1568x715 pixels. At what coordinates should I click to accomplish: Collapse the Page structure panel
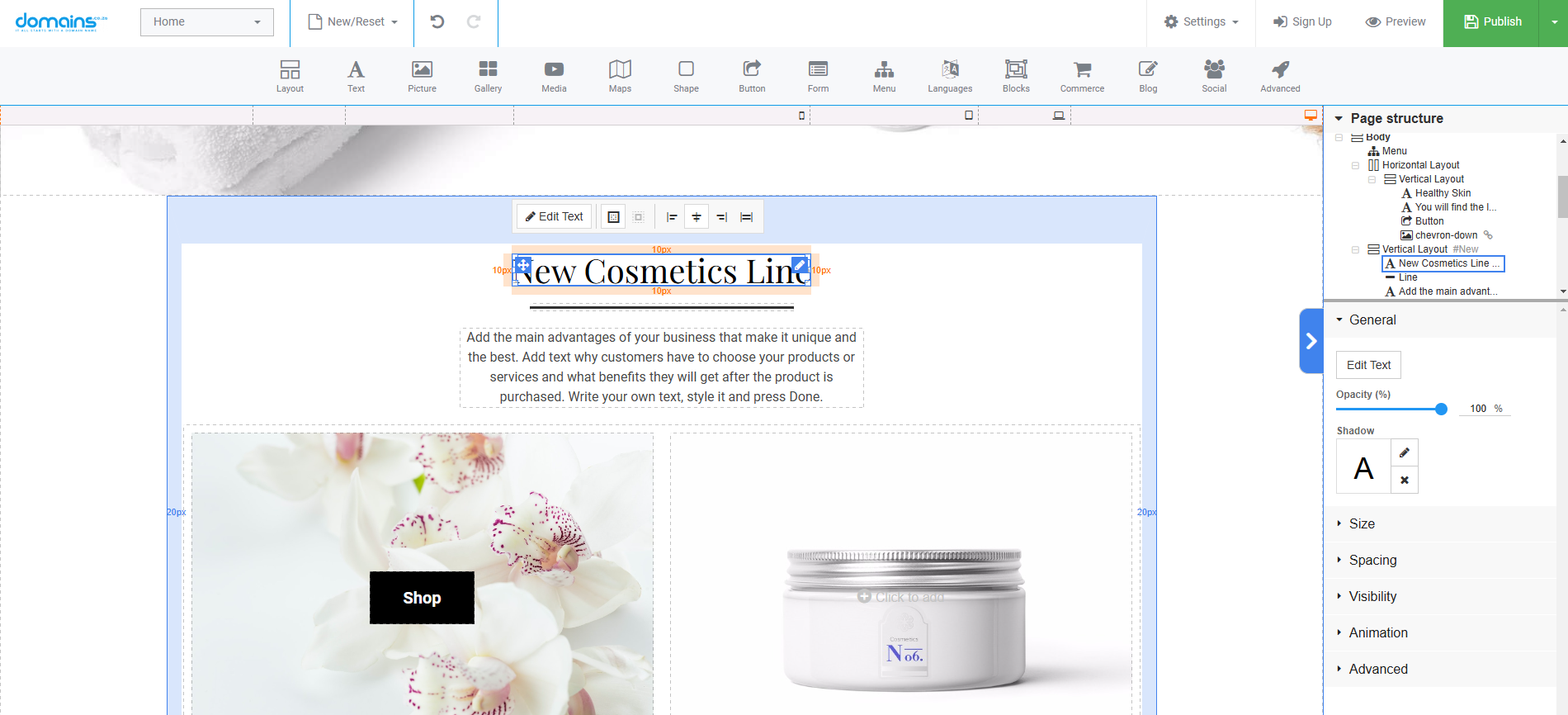click(x=1339, y=118)
